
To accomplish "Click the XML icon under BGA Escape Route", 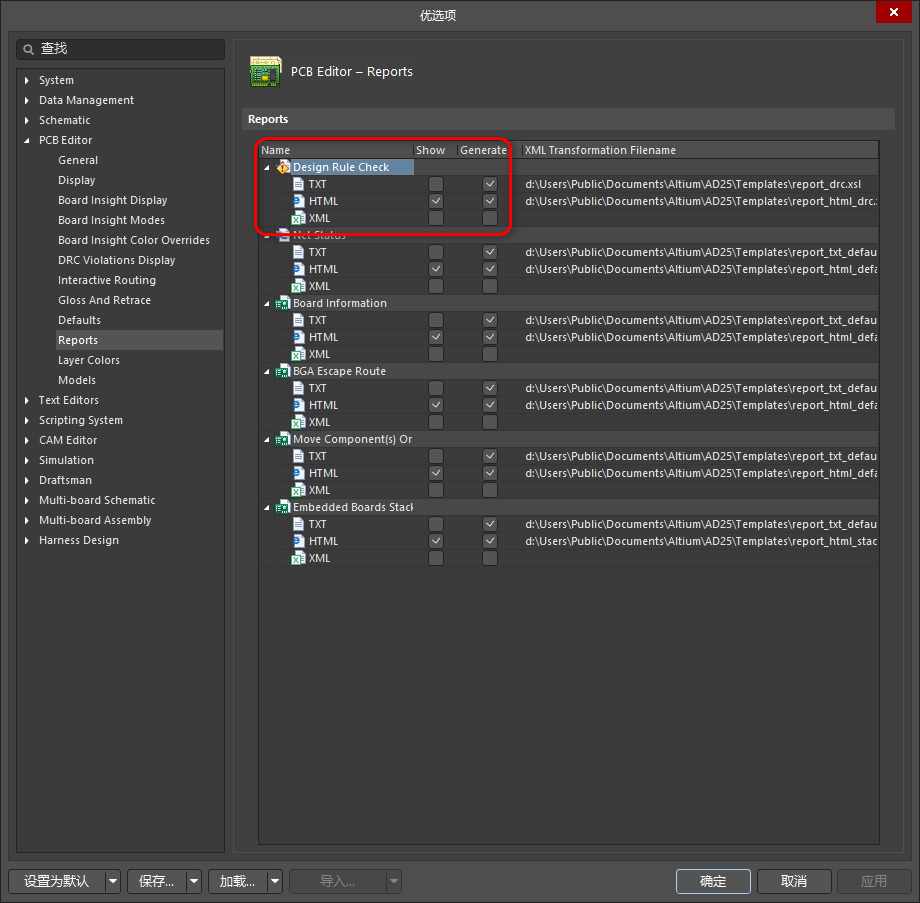I will tap(299, 422).
